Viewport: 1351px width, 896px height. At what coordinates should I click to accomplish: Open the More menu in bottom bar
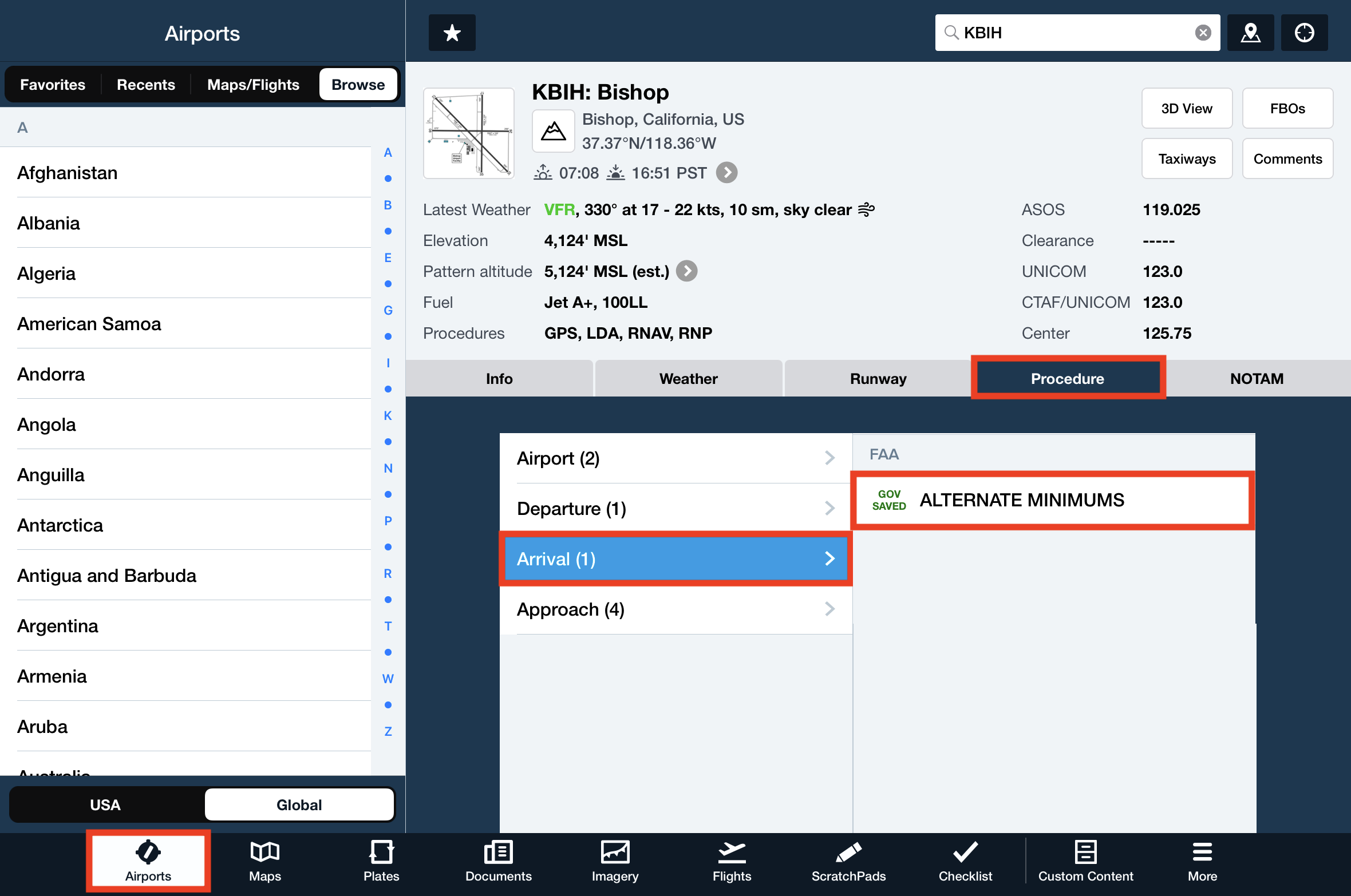coord(1203,861)
